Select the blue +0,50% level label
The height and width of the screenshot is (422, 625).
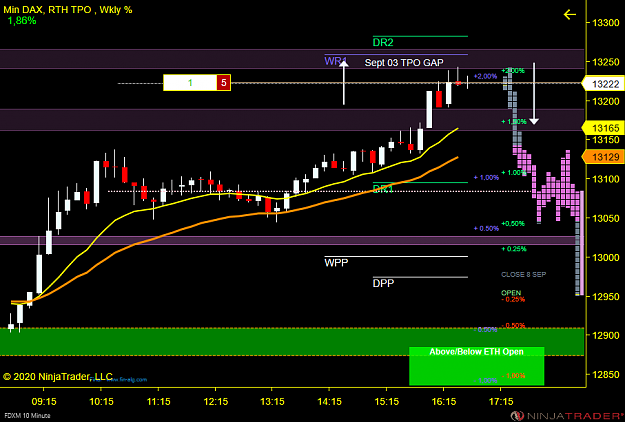point(486,228)
